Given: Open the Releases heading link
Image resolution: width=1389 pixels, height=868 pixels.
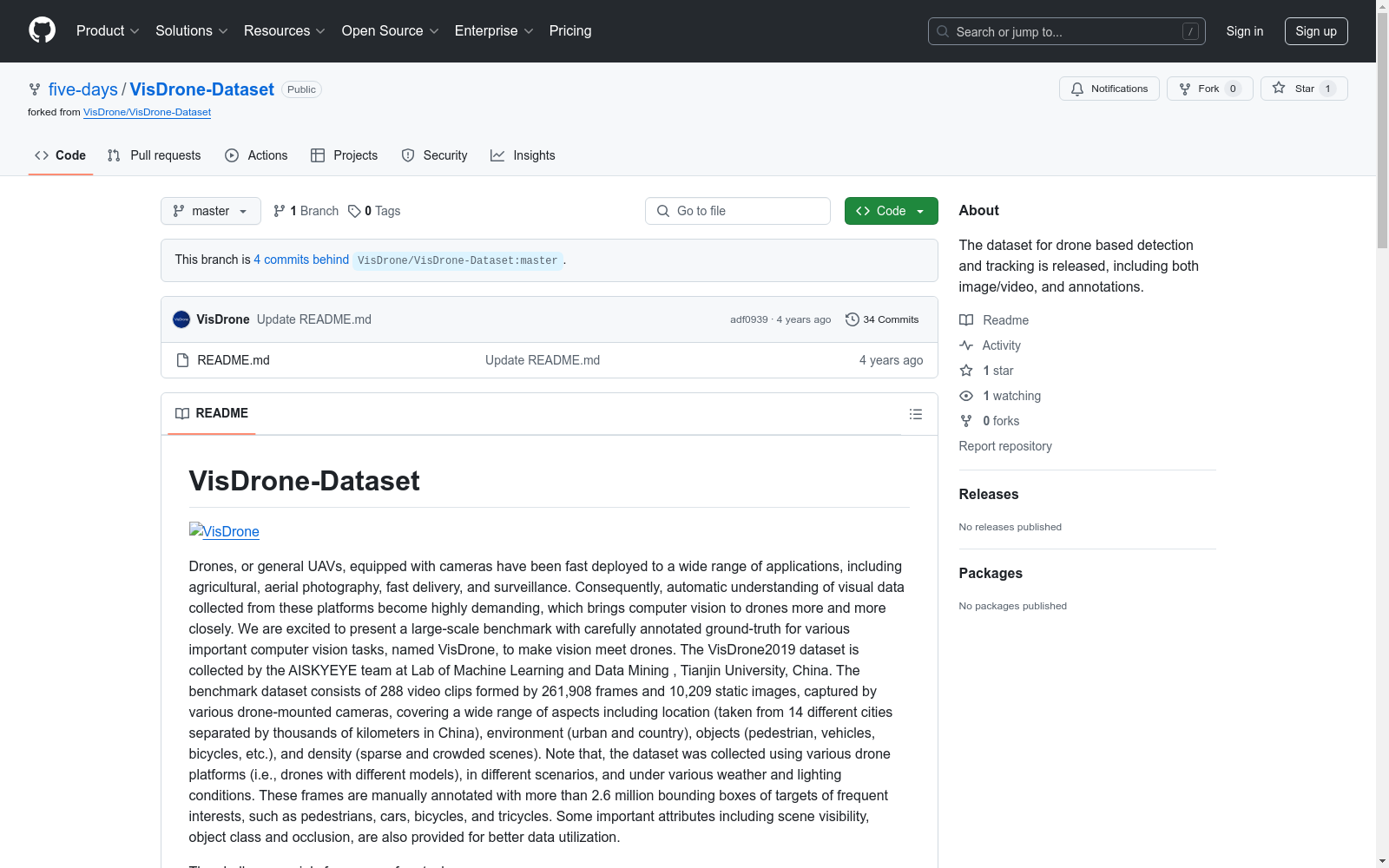Looking at the screenshot, I should tap(989, 494).
